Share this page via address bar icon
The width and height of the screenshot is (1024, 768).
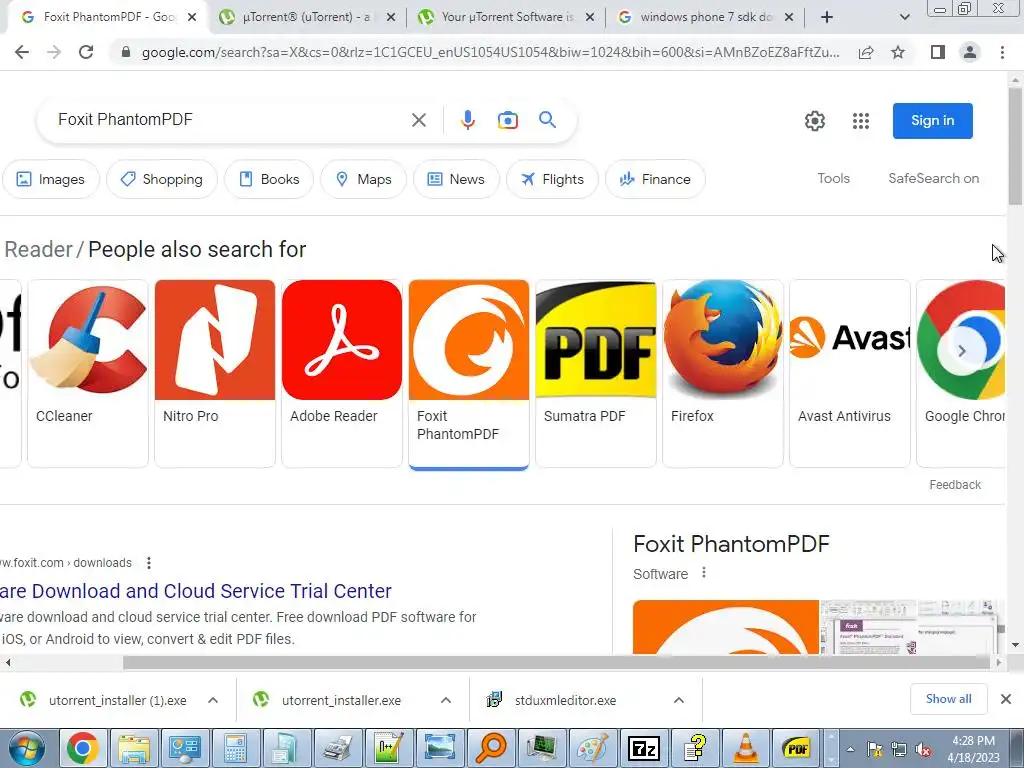(866, 52)
